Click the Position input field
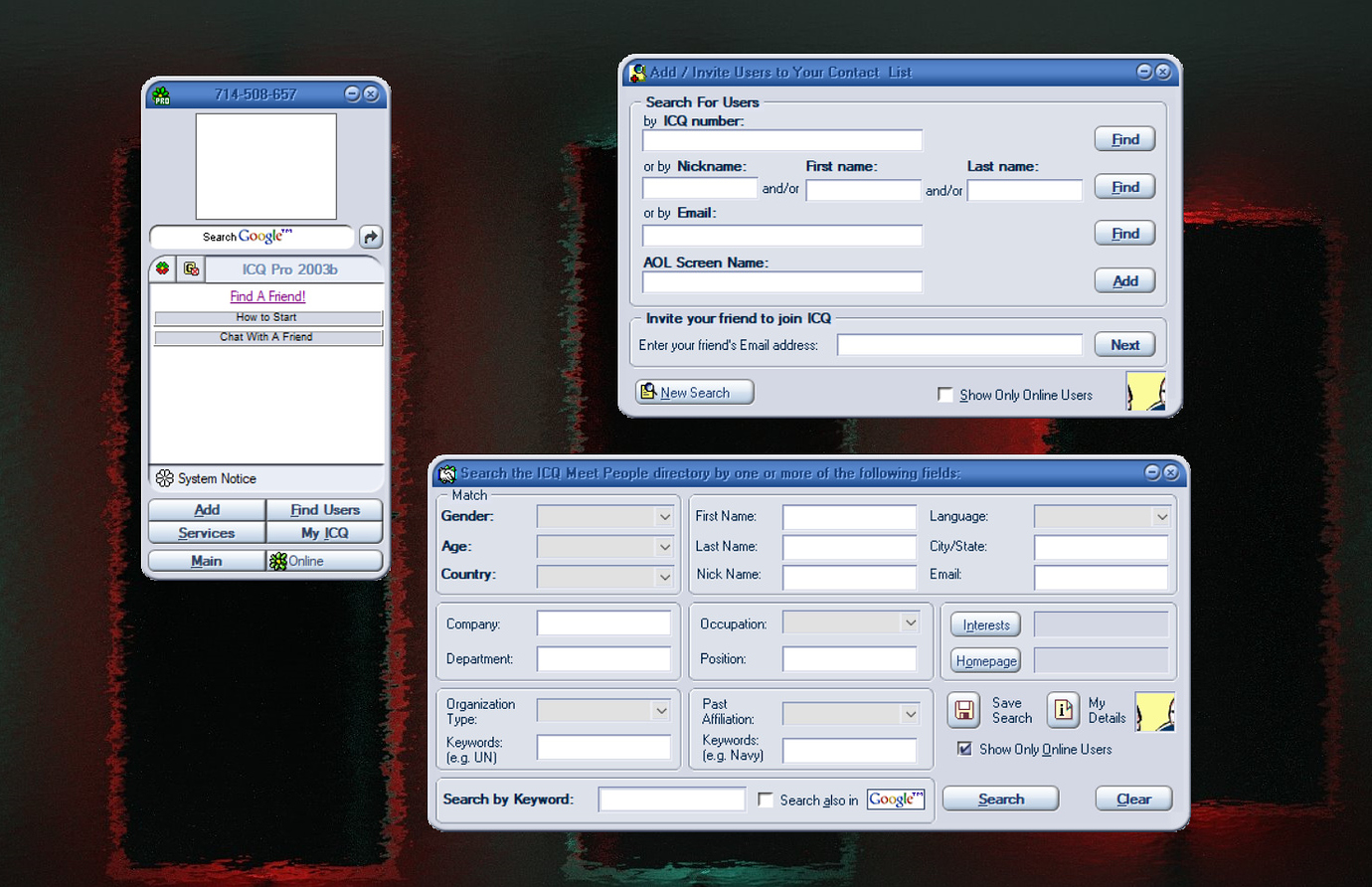The image size is (1372, 887). click(849, 658)
